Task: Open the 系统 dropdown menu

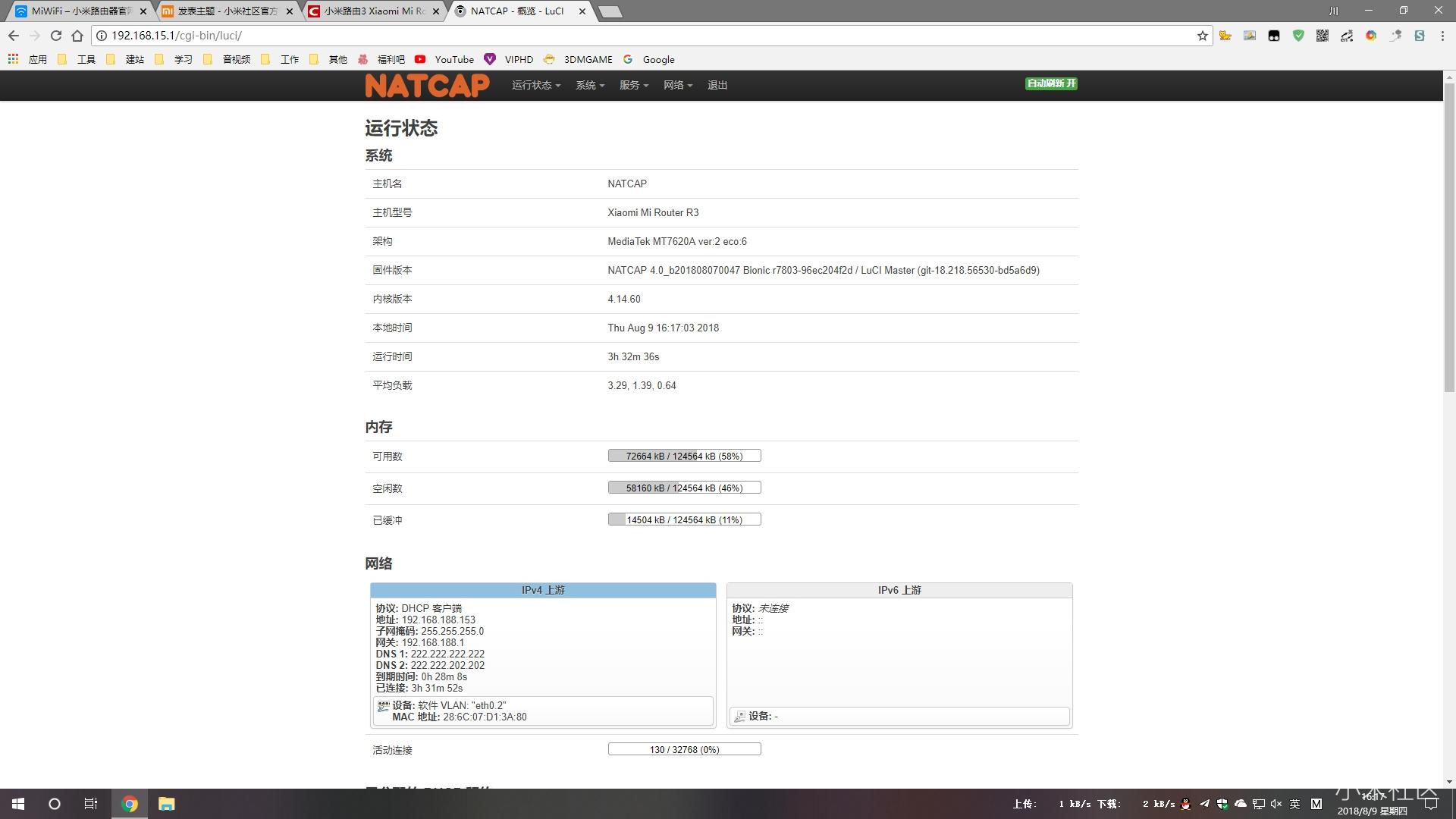Action: click(x=589, y=85)
